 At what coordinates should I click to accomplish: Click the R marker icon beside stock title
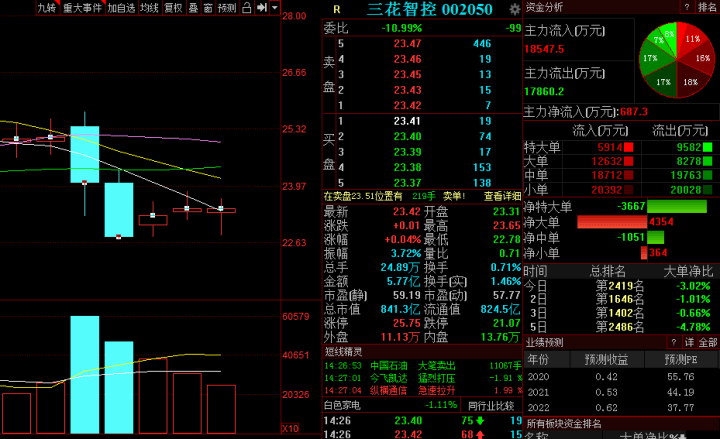click(337, 9)
